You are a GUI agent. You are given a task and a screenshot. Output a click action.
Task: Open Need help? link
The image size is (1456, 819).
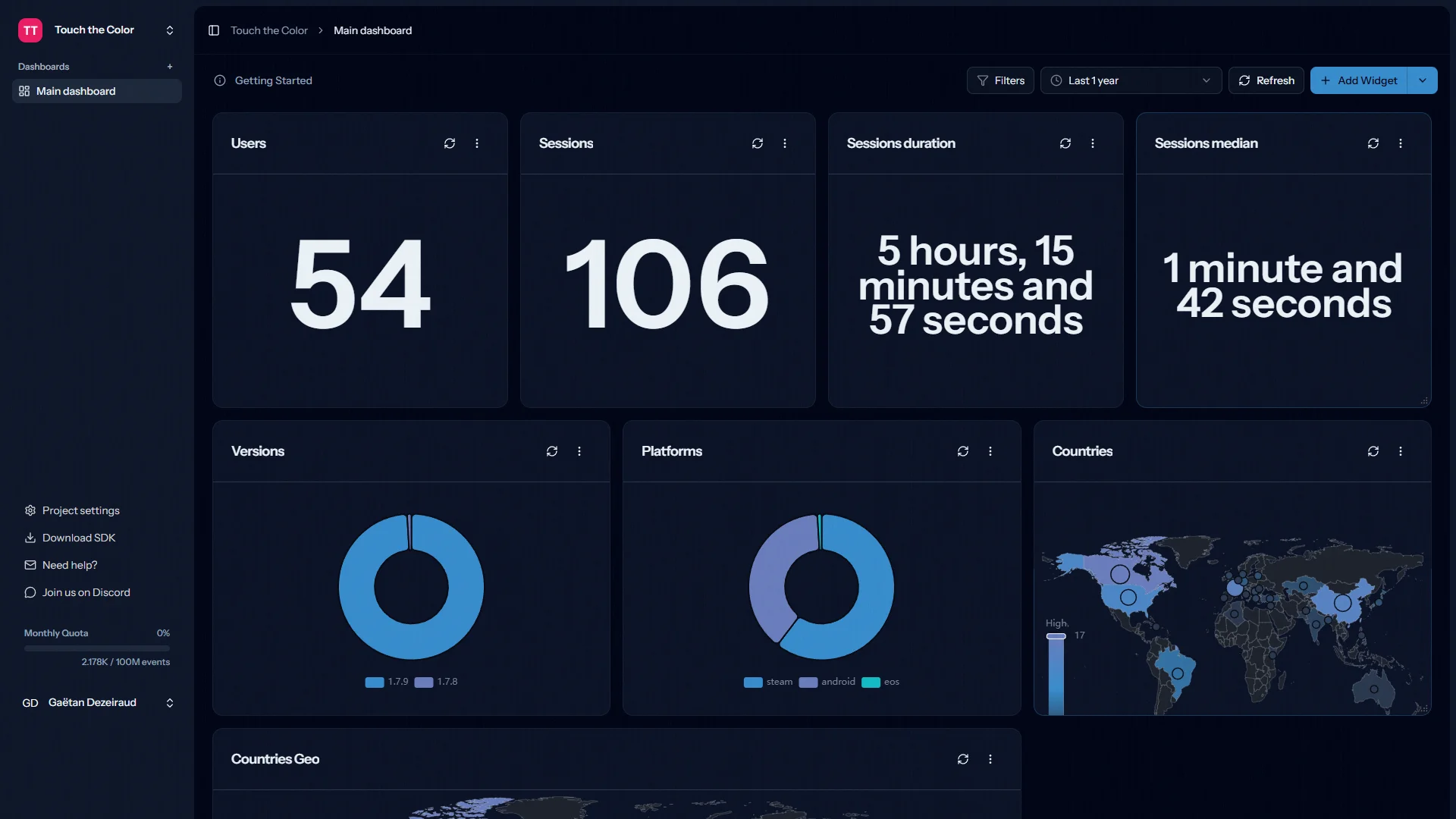click(61, 565)
